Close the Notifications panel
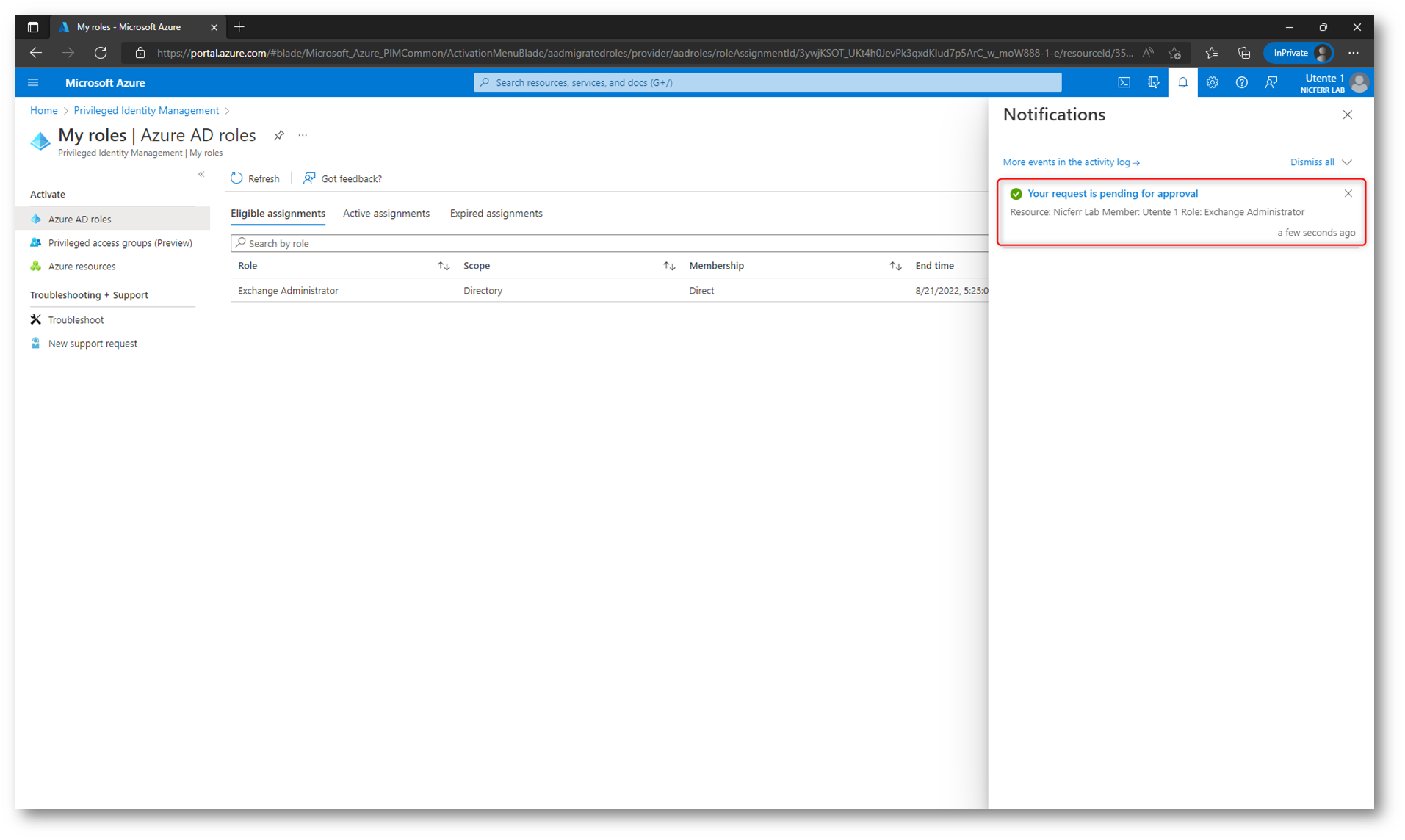The height and width of the screenshot is (840, 1405). tap(1347, 115)
